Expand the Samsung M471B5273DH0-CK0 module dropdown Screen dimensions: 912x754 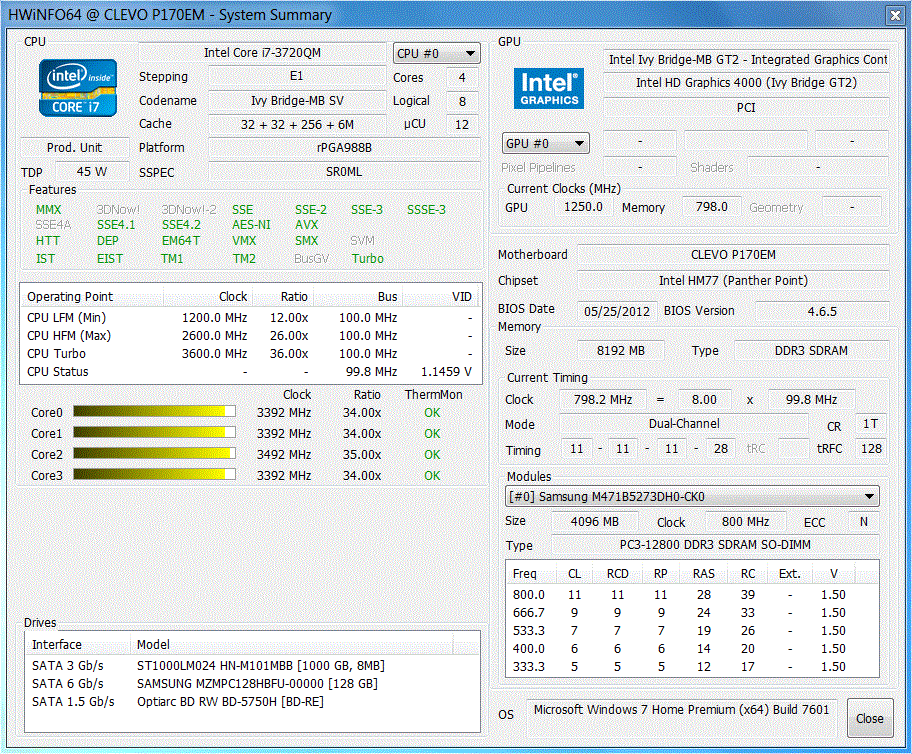[692, 496]
